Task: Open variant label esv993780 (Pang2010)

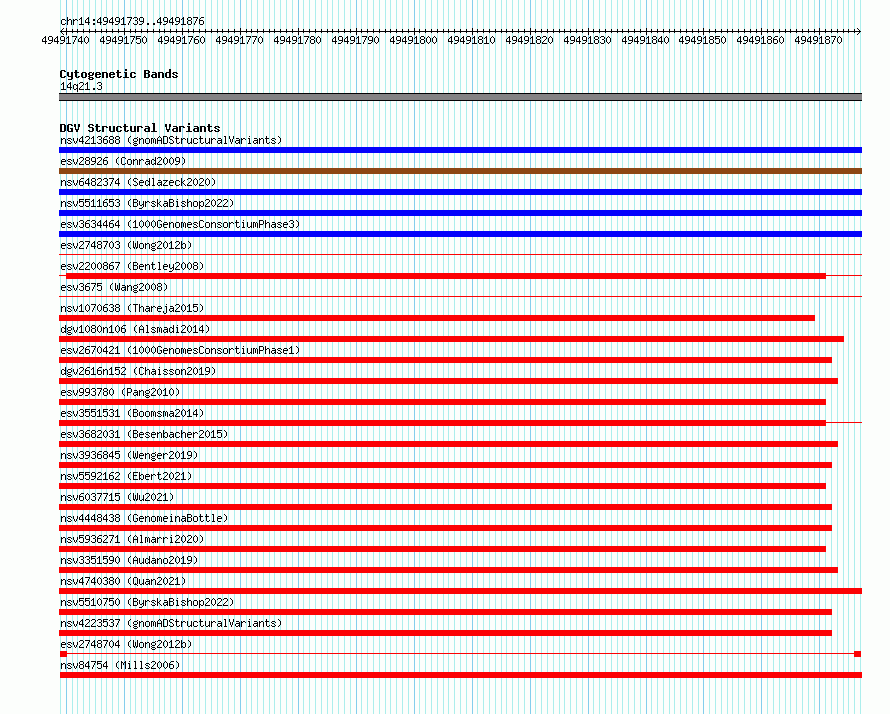Action: (x=120, y=392)
